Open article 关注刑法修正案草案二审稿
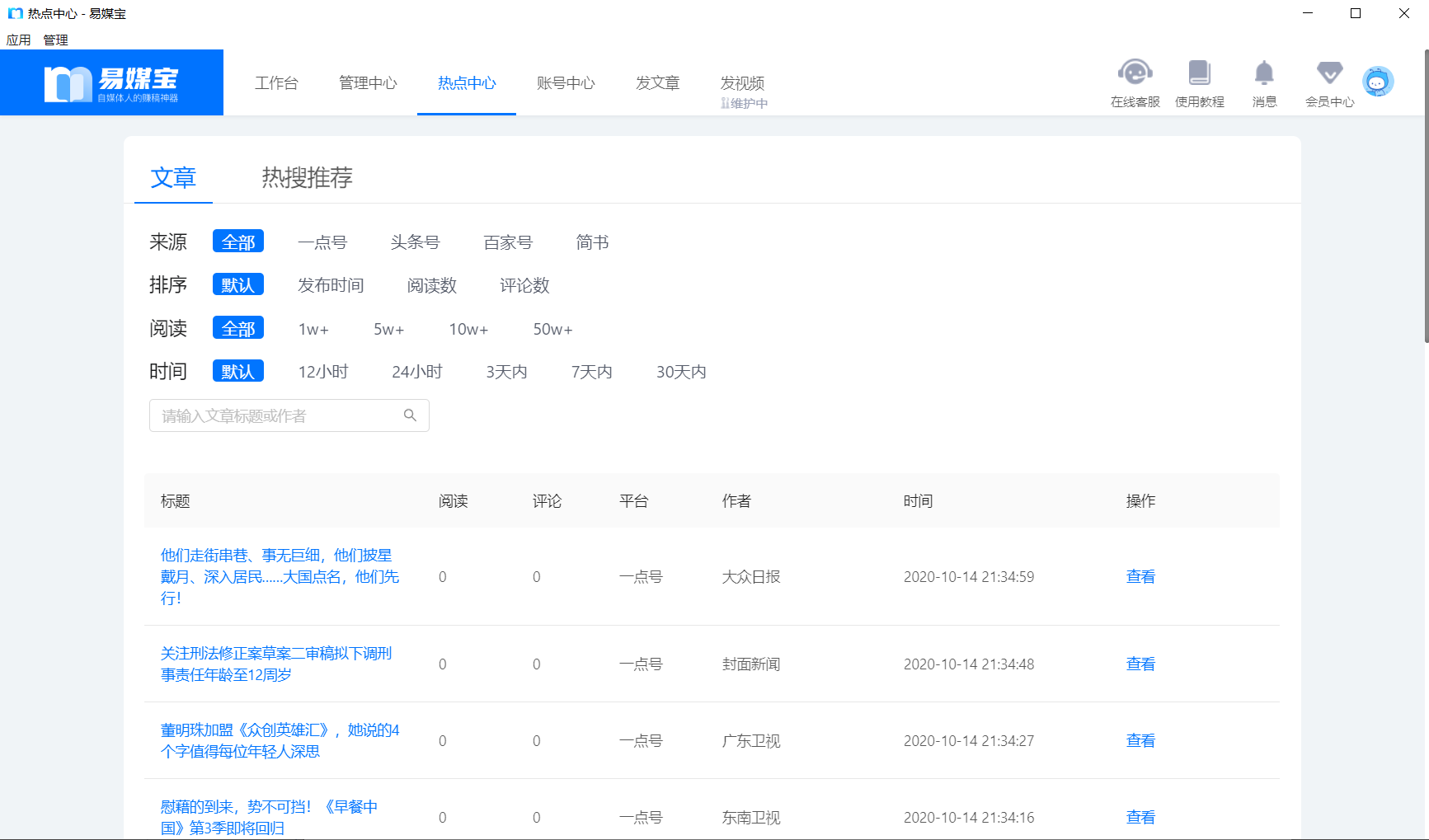The width and height of the screenshot is (1429, 840). (276, 664)
